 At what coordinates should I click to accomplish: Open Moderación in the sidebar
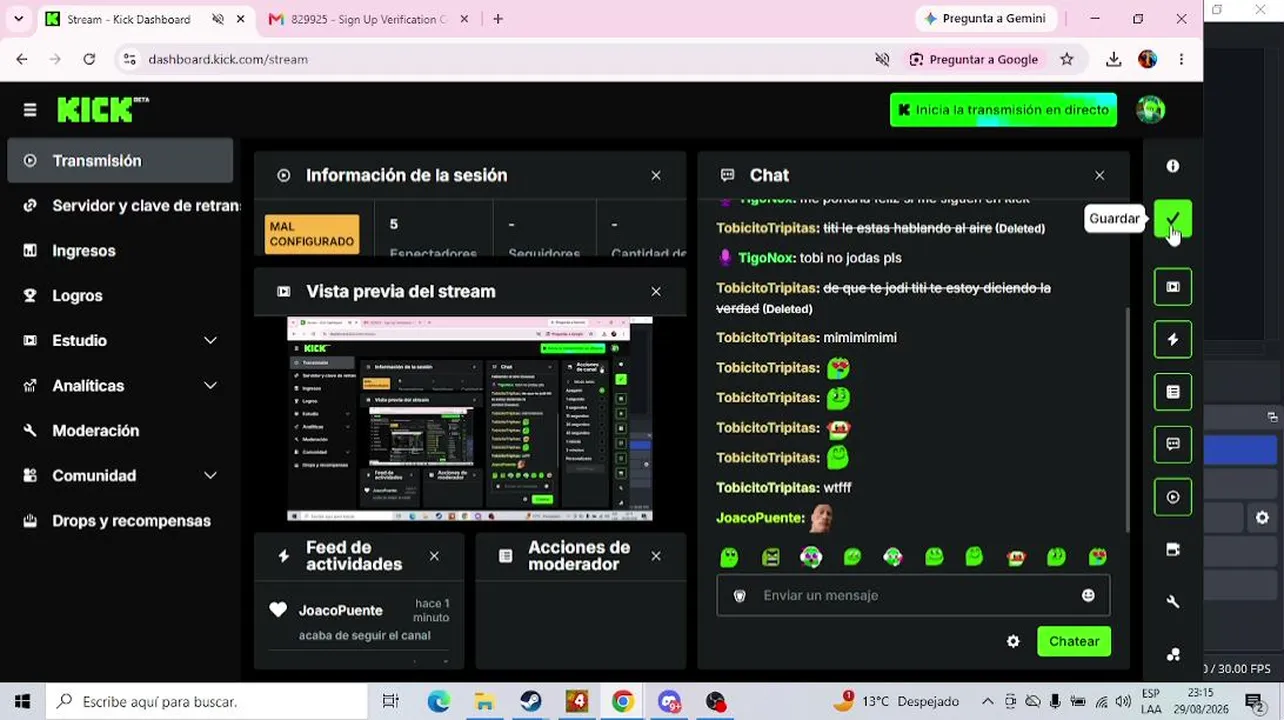coord(120,430)
